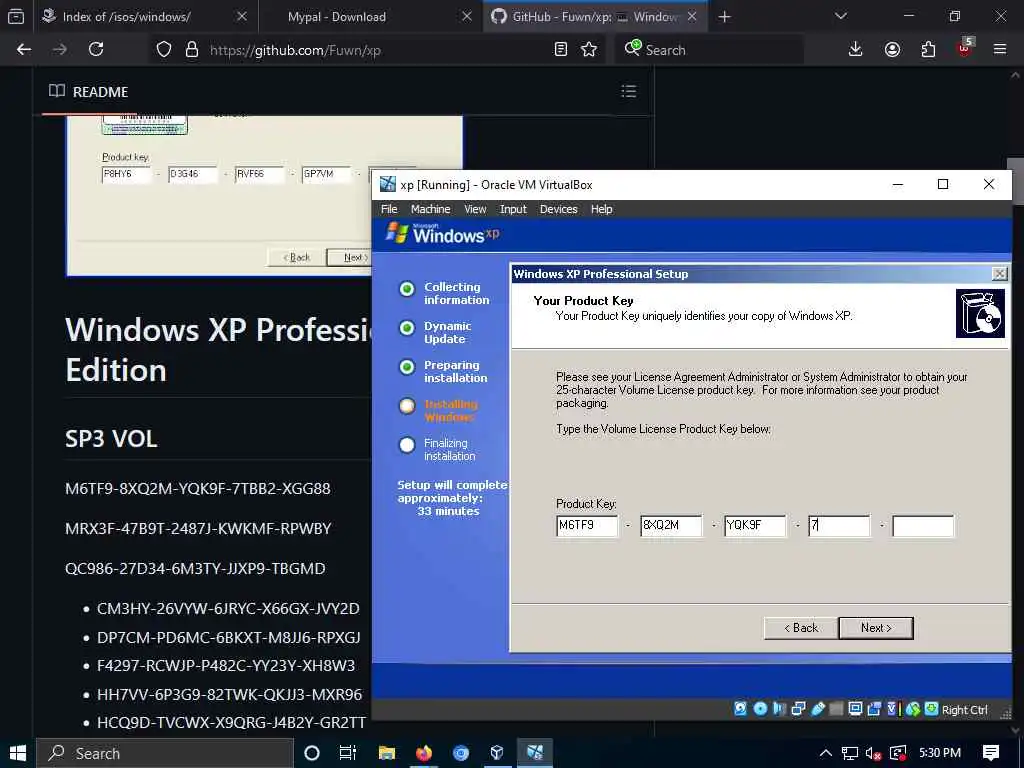
Task: Select key text MRX3F-47B9T-2487J-KWKMF-RPWBY
Action: (x=198, y=528)
